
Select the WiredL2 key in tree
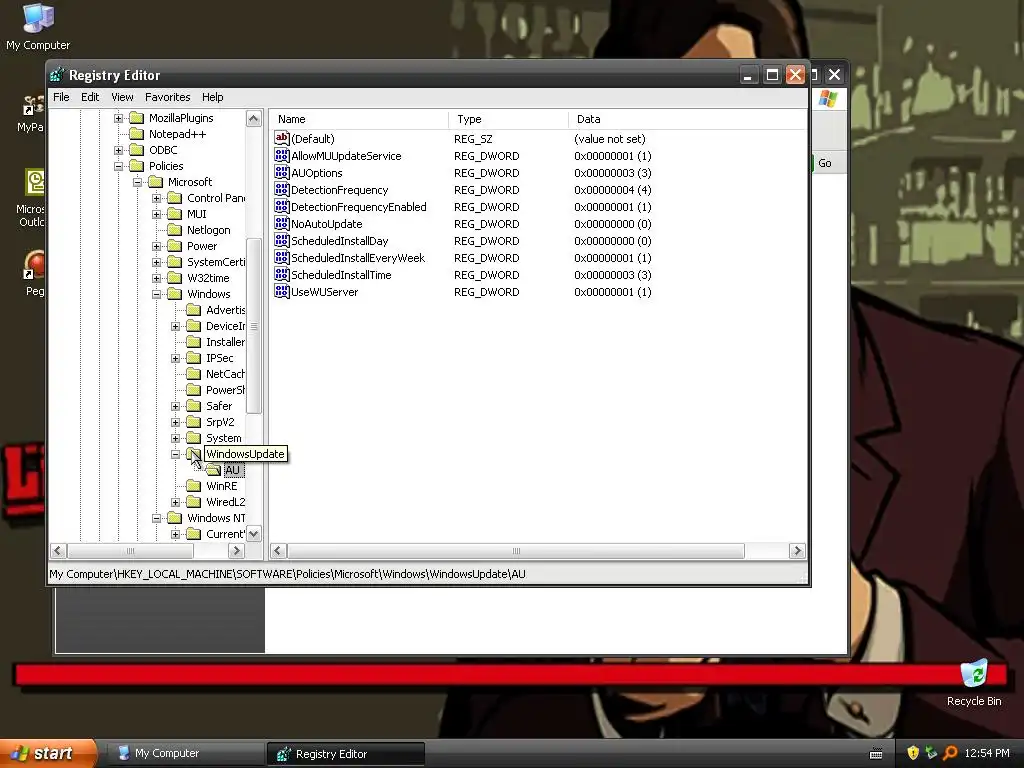click(x=225, y=502)
